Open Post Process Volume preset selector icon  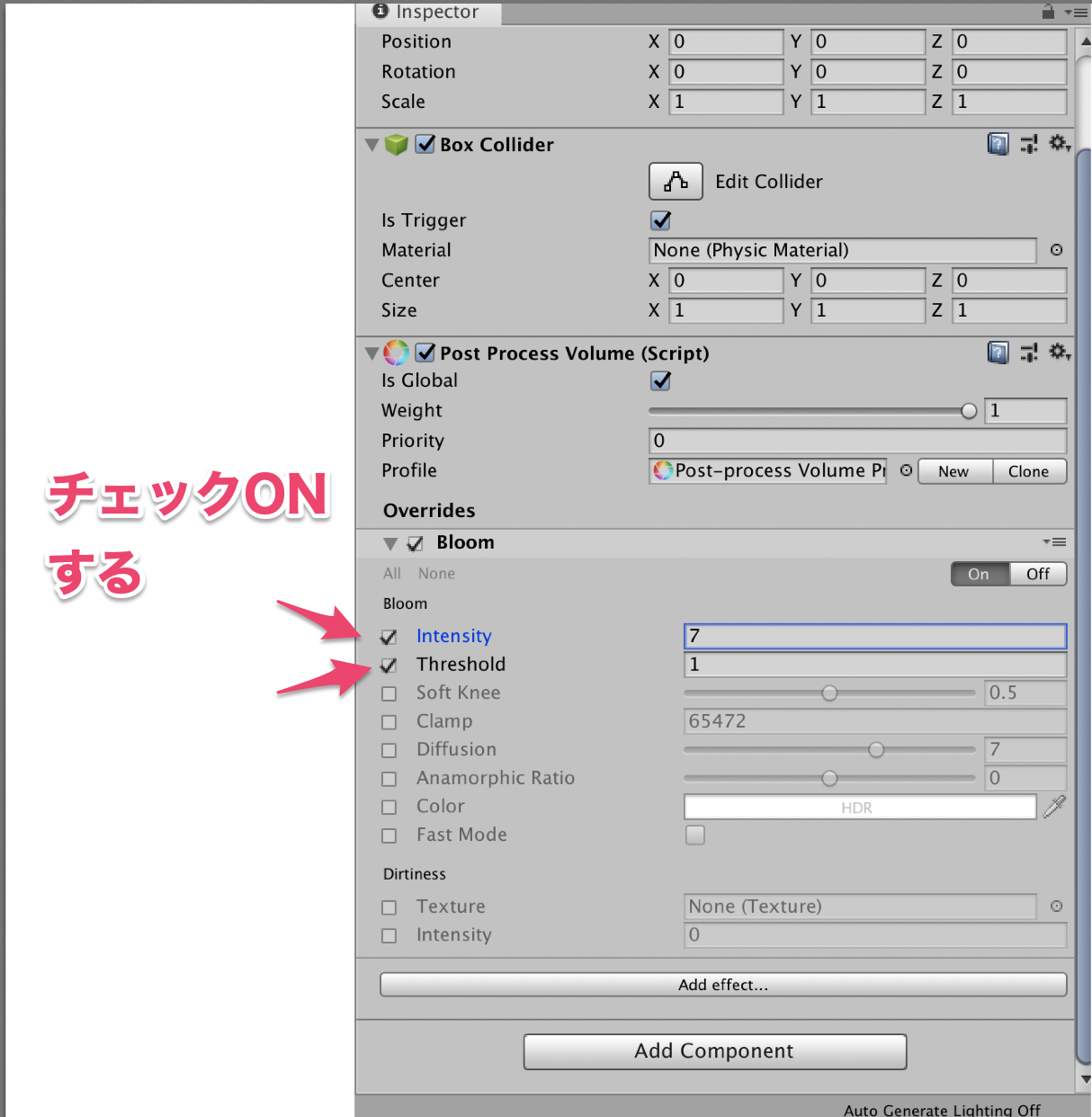(1029, 353)
